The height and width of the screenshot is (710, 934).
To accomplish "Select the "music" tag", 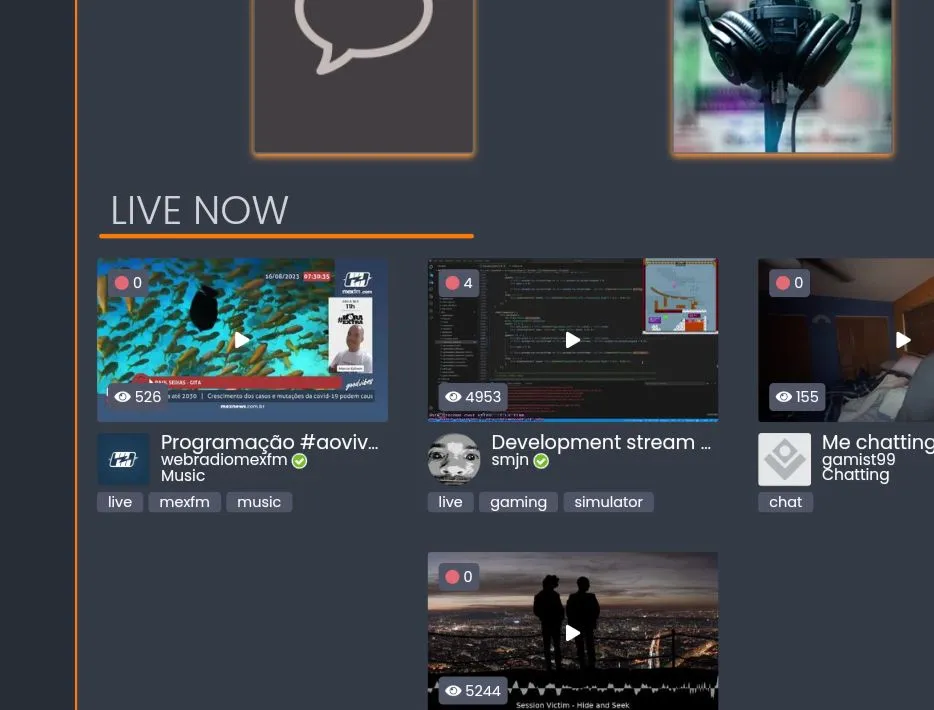I will (x=258, y=501).
